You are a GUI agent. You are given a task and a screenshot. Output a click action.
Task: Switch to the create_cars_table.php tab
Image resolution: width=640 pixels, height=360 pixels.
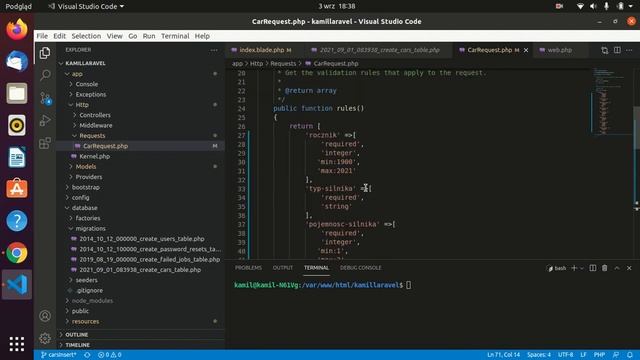click(x=379, y=50)
